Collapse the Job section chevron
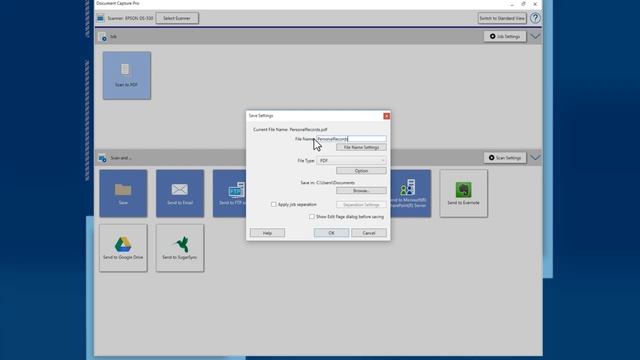Viewport: 640px width, 360px height. (x=535, y=37)
